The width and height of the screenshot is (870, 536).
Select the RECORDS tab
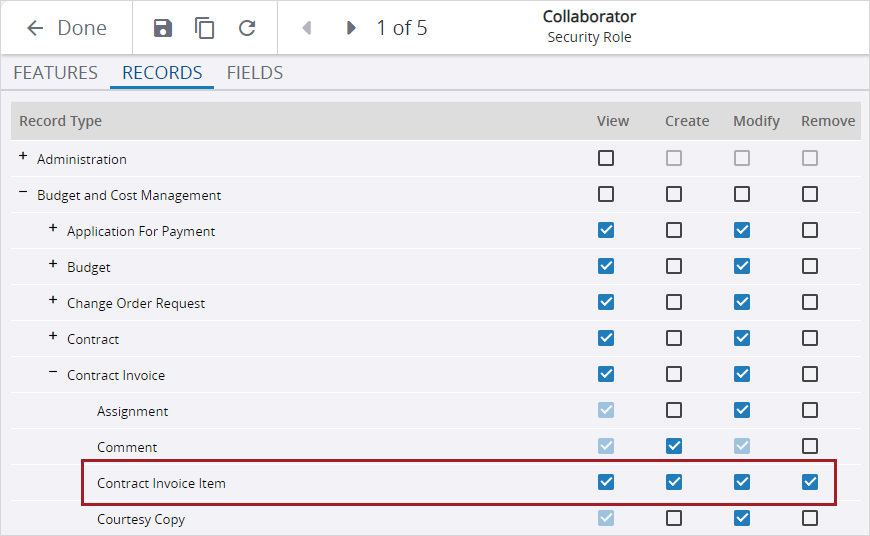(162, 73)
